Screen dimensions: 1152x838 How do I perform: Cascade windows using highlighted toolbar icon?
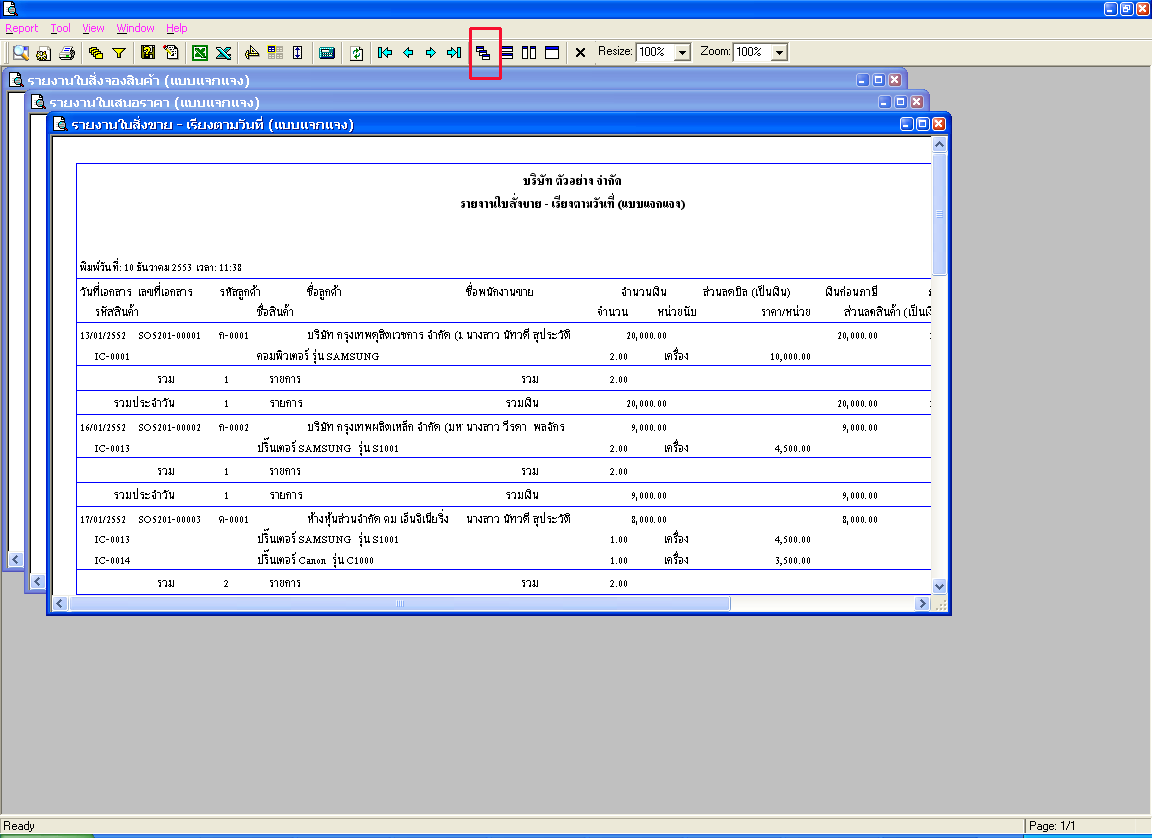click(x=483, y=52)
